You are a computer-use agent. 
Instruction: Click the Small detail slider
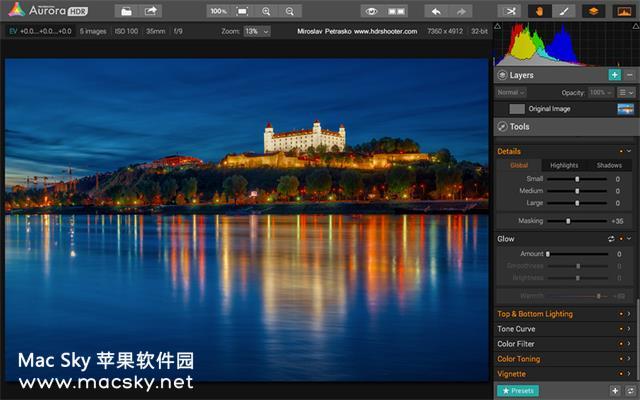[577, 179]
